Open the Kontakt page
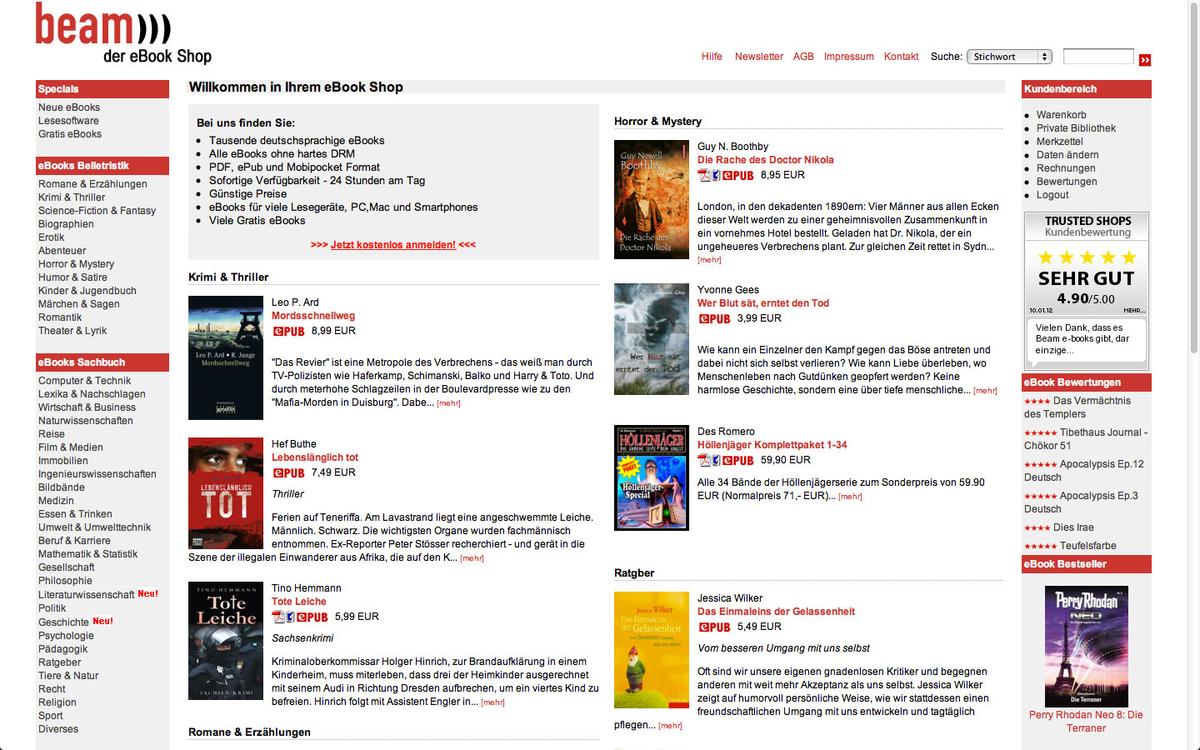The image size is (1200, 750). (x=901, y=57)
